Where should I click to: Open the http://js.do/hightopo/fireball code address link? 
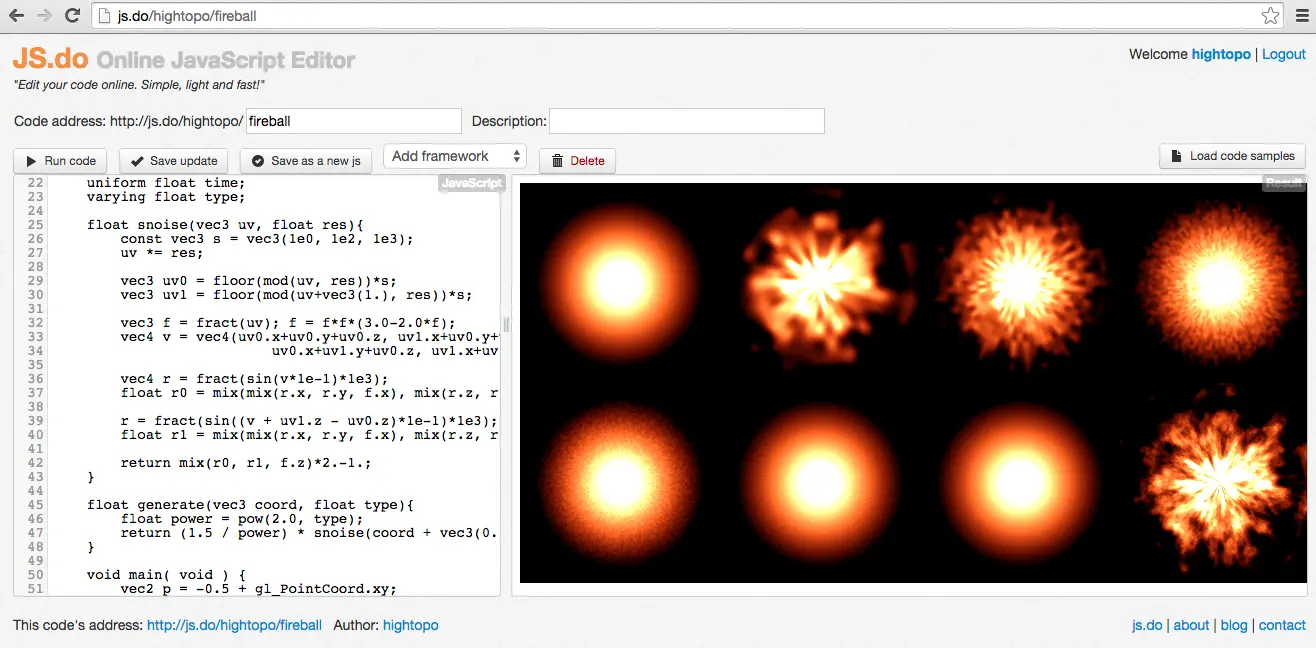[x=234, y=624]
